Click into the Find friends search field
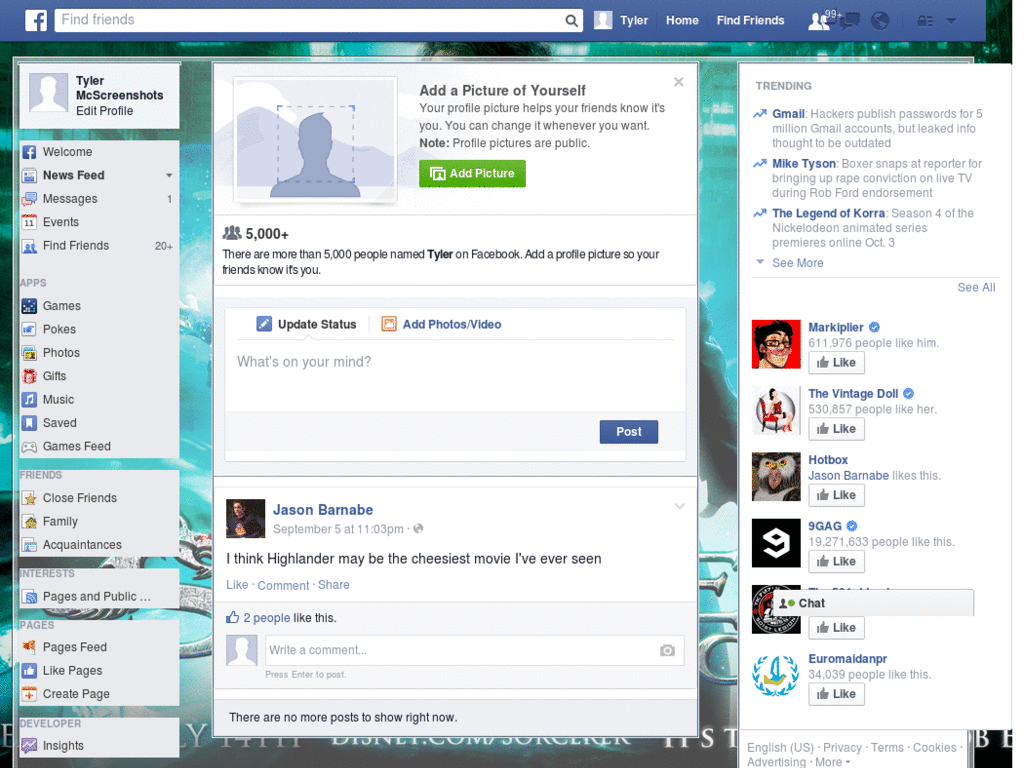 (309, 20)
